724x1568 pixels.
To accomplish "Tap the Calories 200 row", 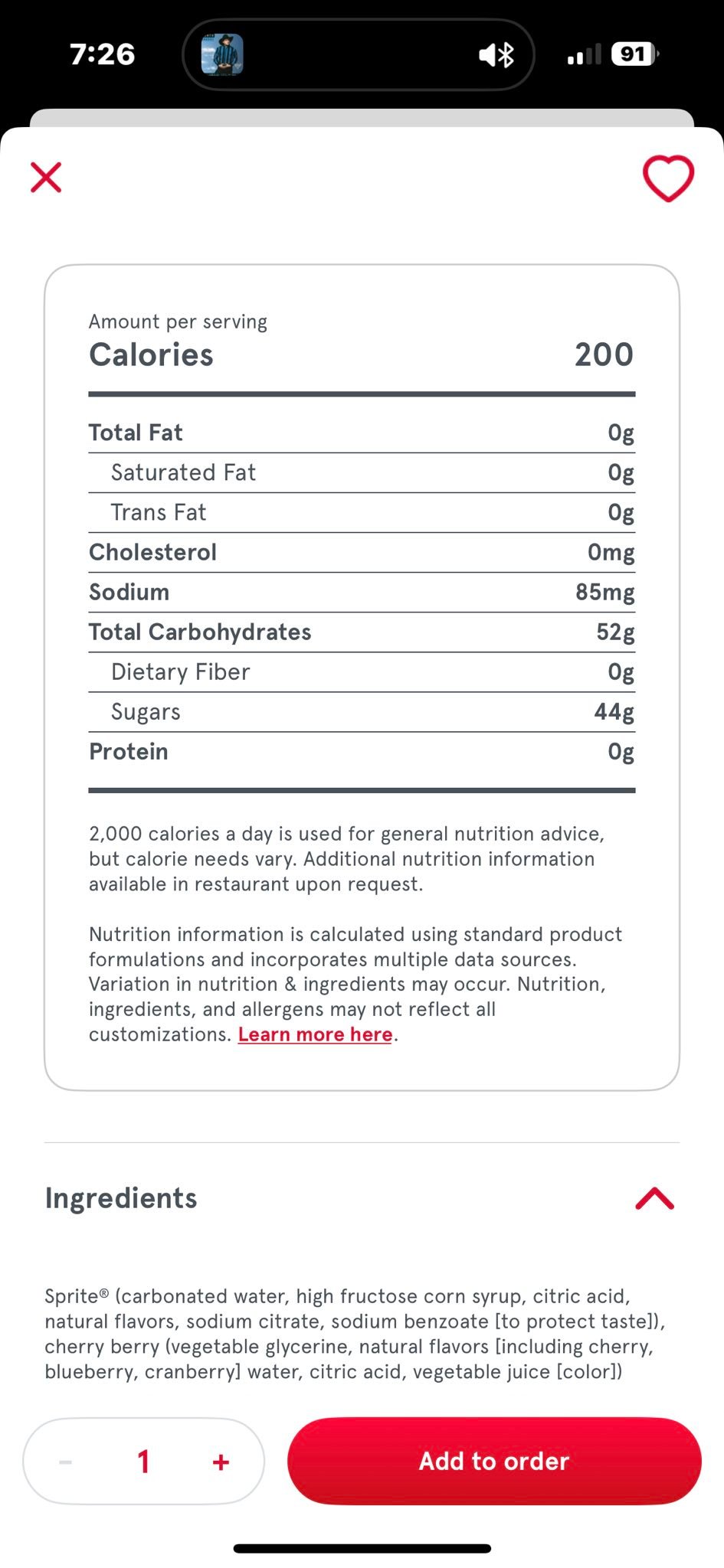I will [x=362, y=354].
